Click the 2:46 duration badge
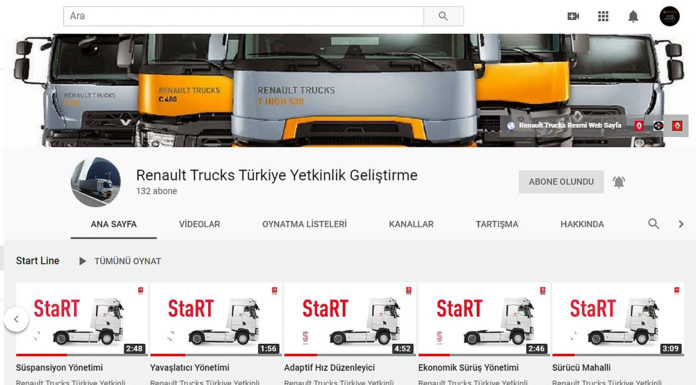 click(536, 349)
